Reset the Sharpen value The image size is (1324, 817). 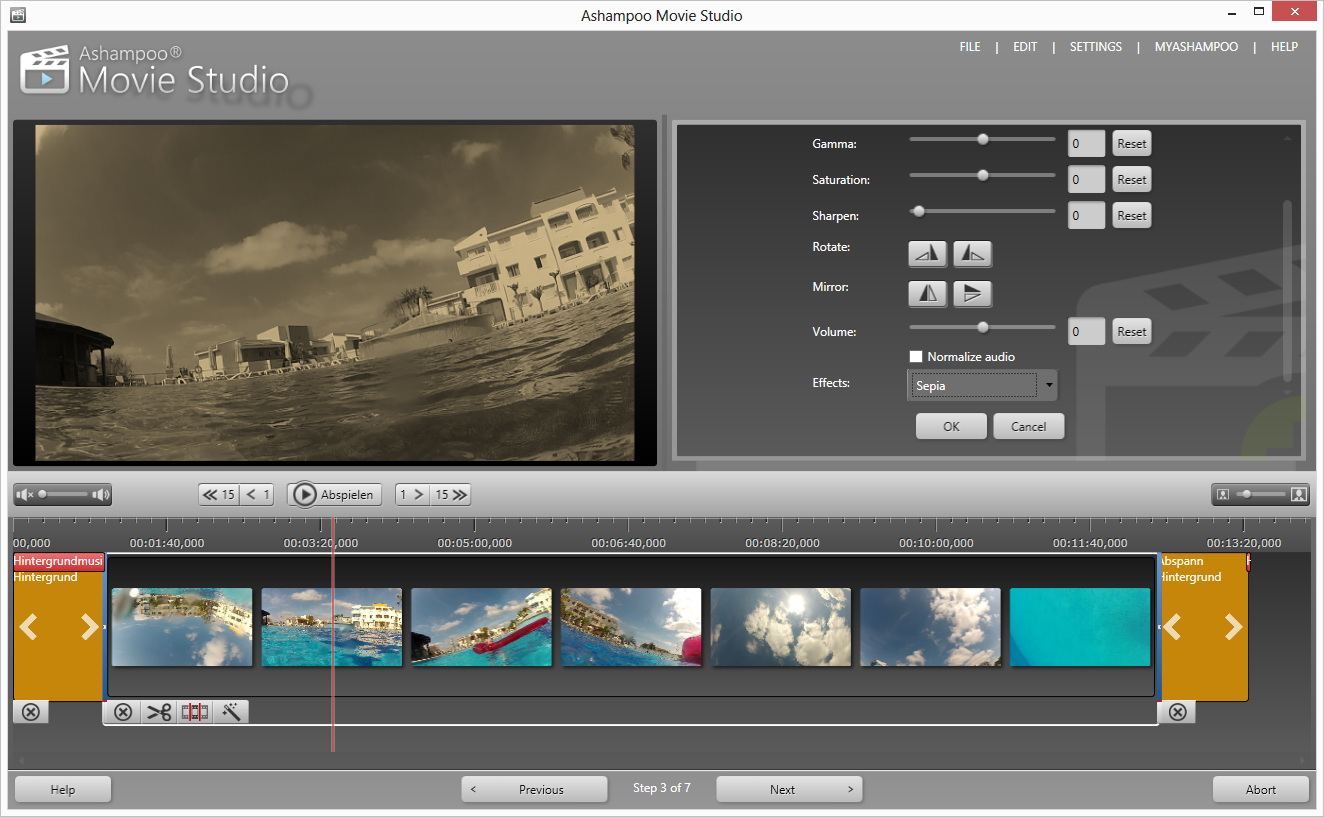(x=1131, y=215)
